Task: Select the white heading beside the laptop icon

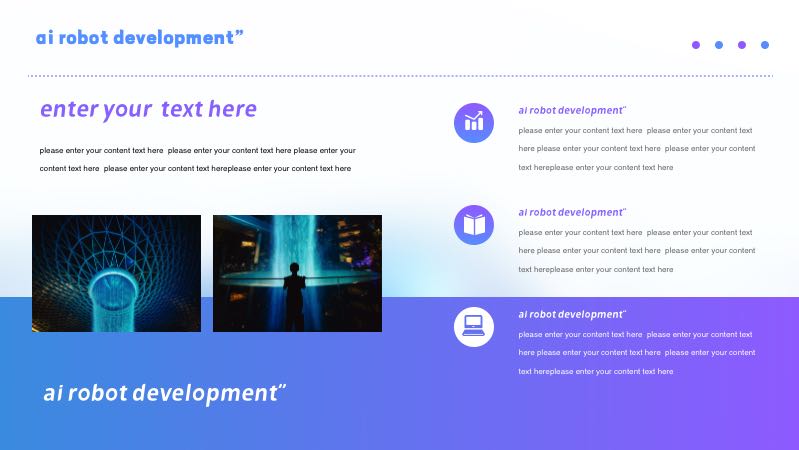Action: (572, 314)
